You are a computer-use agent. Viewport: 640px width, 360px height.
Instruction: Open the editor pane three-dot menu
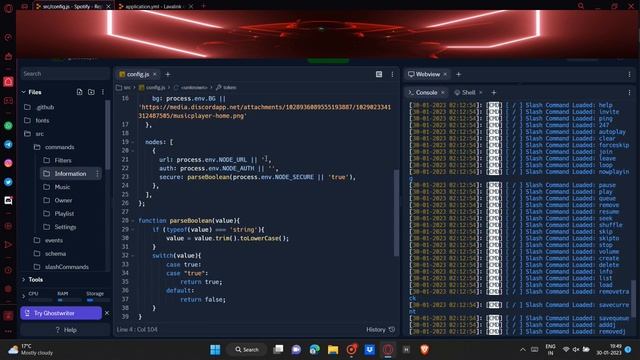tap(392, 74)
